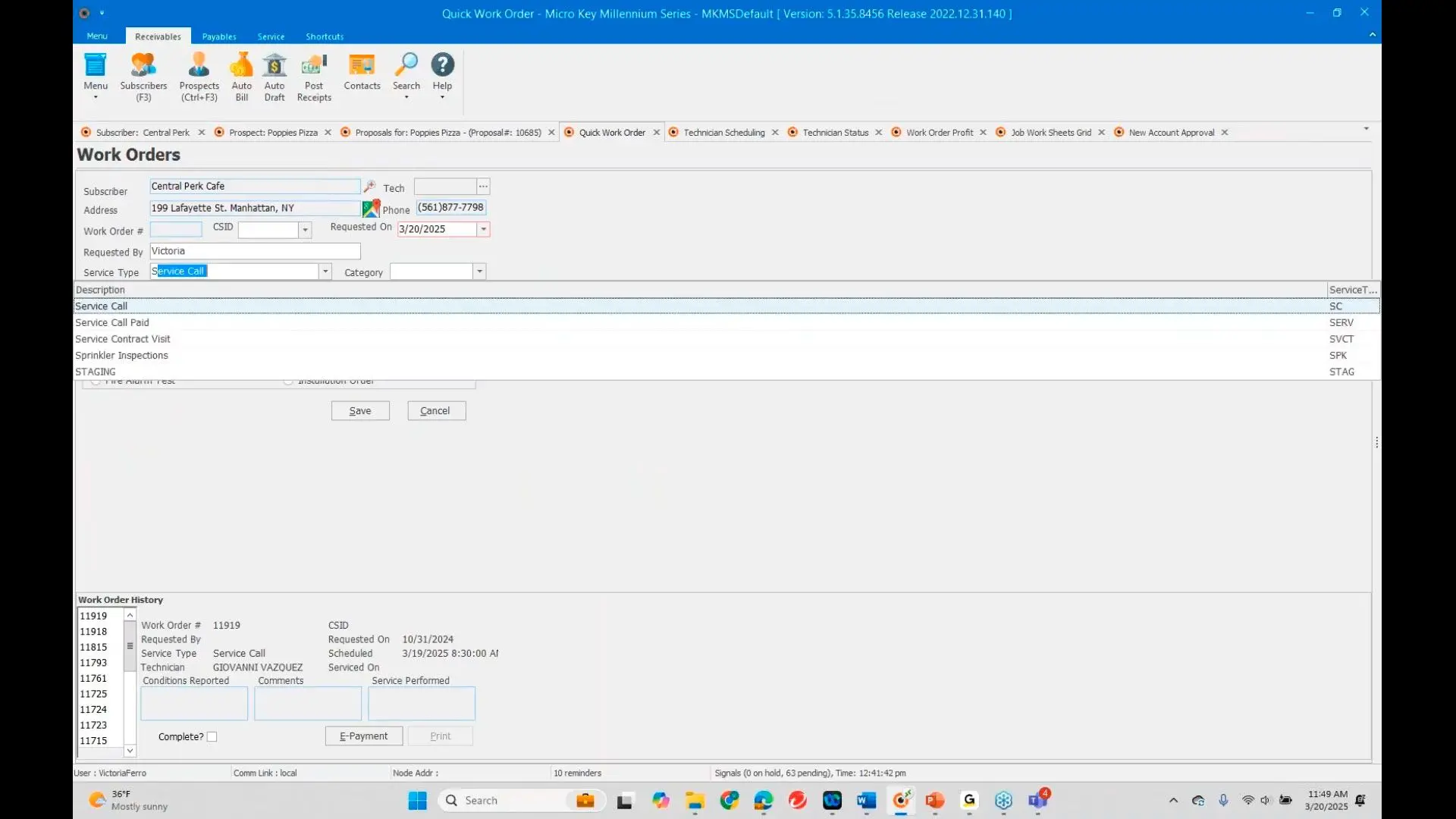Click the Help question-mark icon
1456x819 pixels.
(x=442, y=66)
